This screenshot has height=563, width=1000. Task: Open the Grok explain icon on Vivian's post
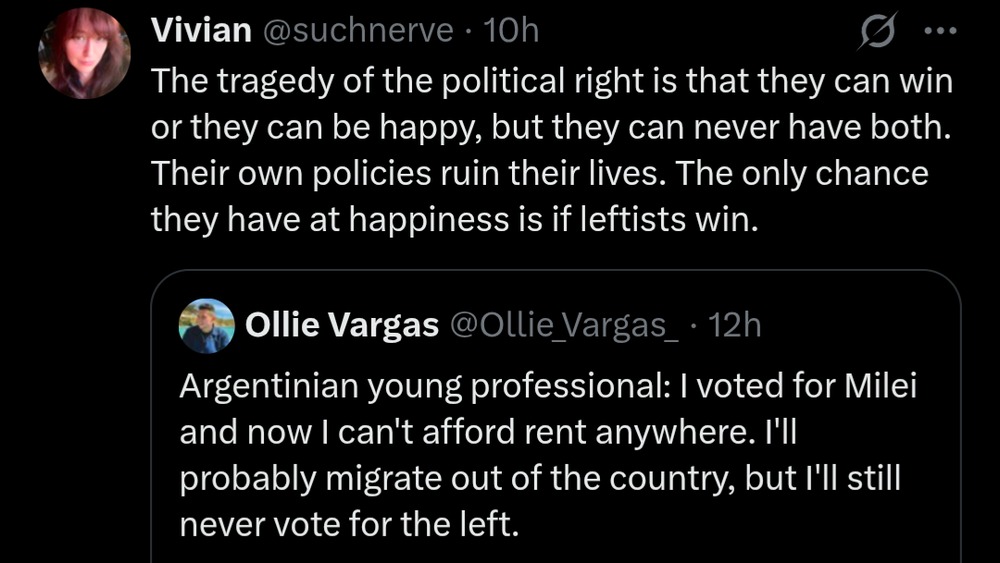pos(878,33)
